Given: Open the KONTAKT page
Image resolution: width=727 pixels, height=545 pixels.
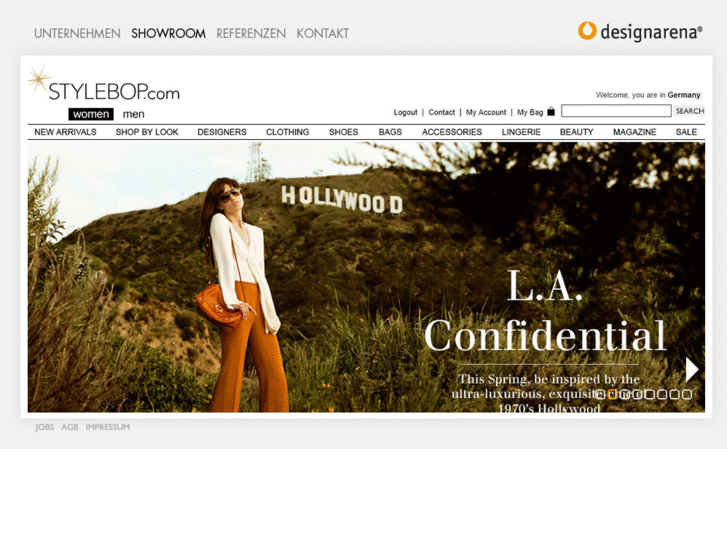Looking at the screenshot, I should (323, 33).
